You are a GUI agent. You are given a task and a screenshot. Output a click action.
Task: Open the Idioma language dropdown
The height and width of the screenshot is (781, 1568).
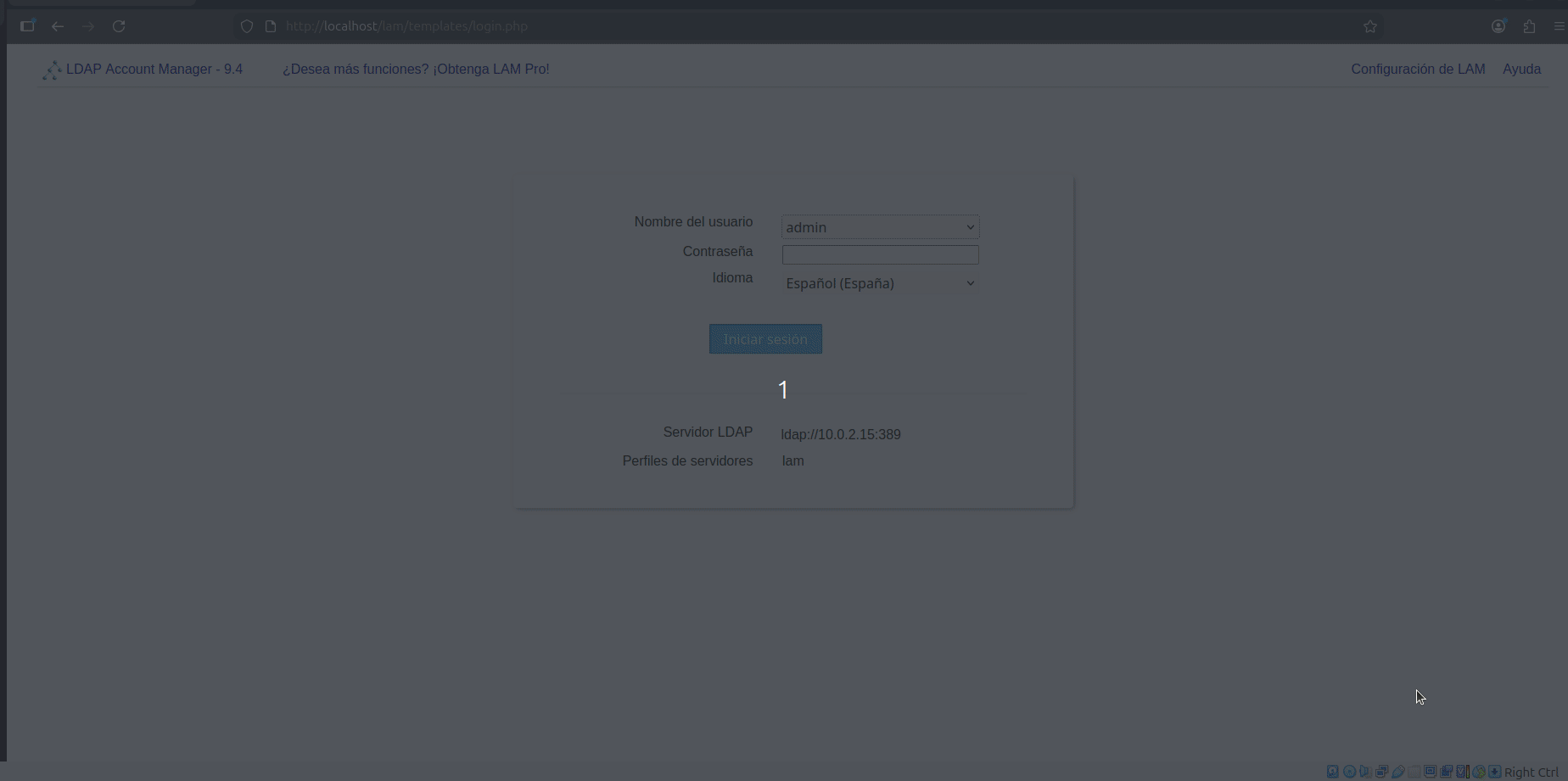(880, 283)
